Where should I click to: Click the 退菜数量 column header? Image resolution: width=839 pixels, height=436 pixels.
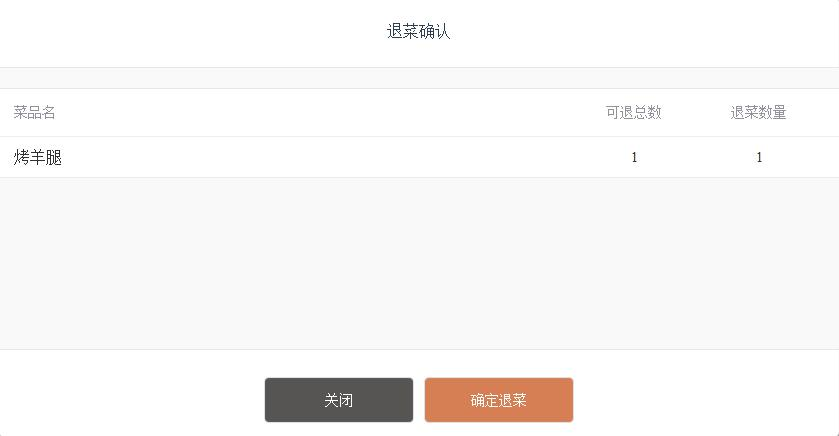(x=758, y=113)
